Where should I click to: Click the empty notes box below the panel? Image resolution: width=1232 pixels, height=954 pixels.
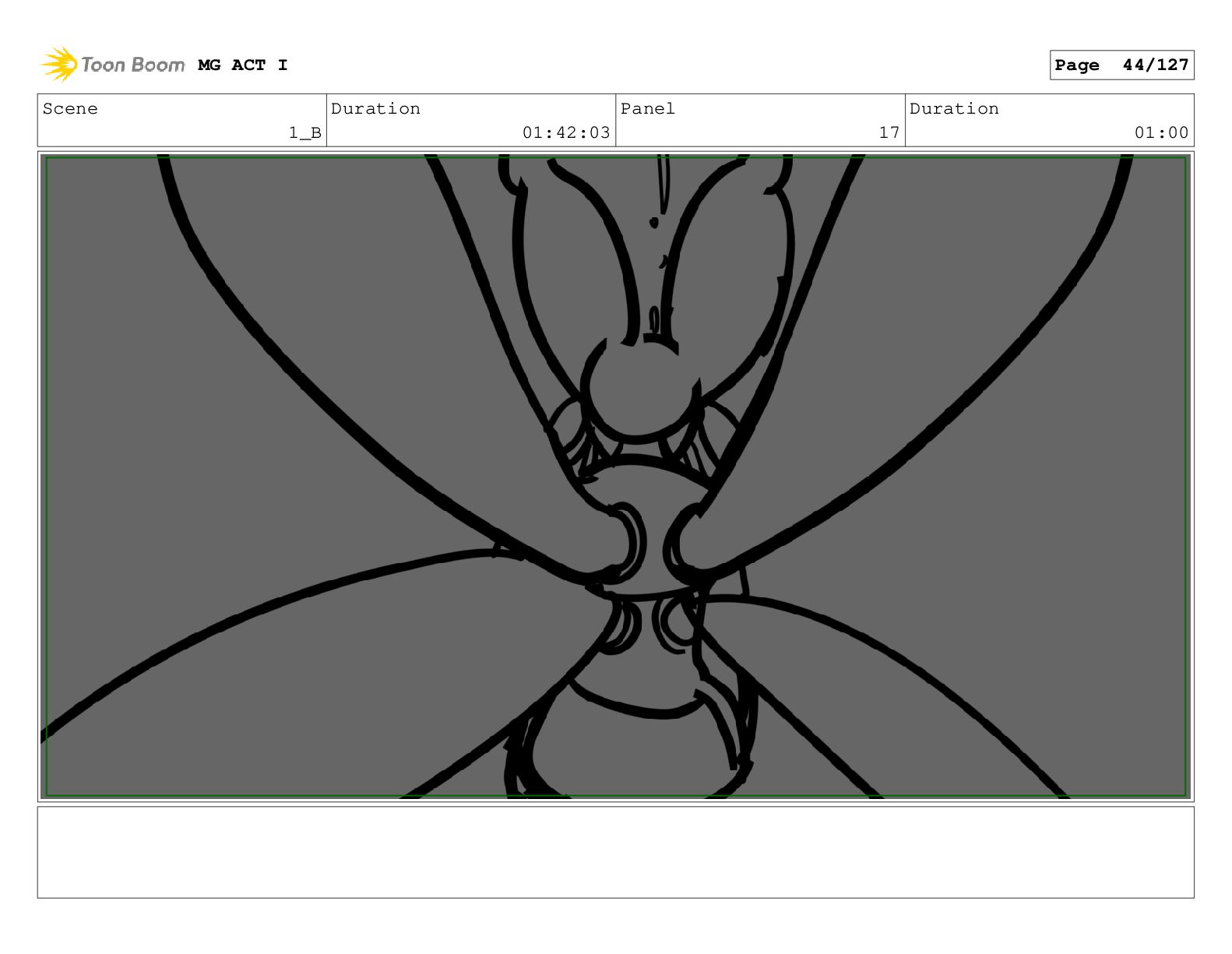pos(615,852)
